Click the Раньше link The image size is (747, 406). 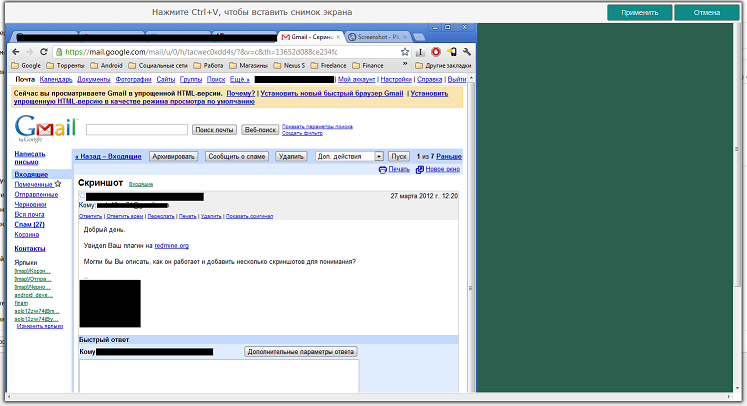[x=449, y=156]
